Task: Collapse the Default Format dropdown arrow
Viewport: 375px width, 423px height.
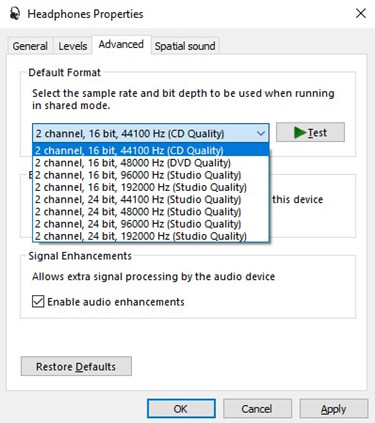Action: click(261, 133)
